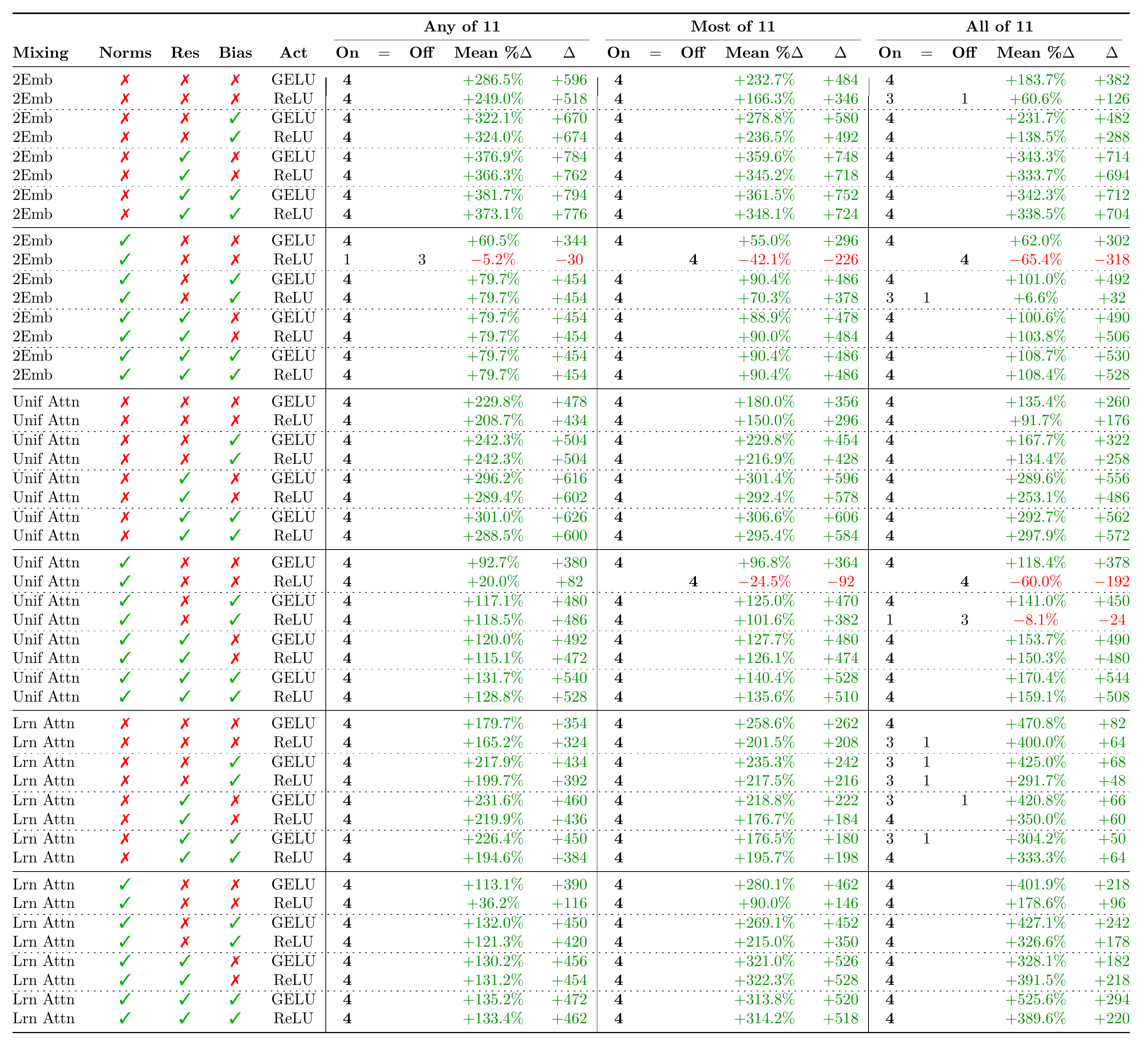Click the Bias checkmark in the +133.4% row
The height and width of the screenshot is (1046, 1148).
click(235, 1019)
